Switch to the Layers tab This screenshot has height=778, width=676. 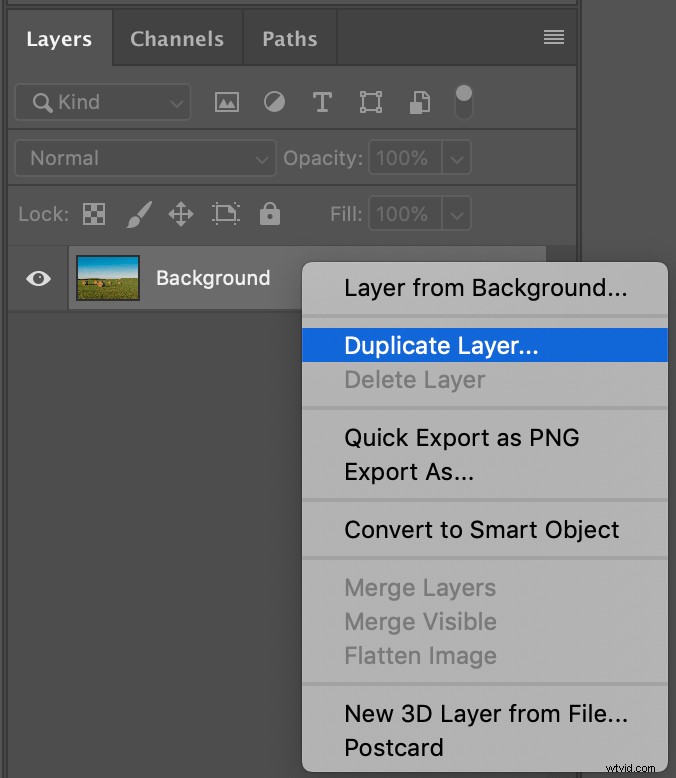[59, 39]
